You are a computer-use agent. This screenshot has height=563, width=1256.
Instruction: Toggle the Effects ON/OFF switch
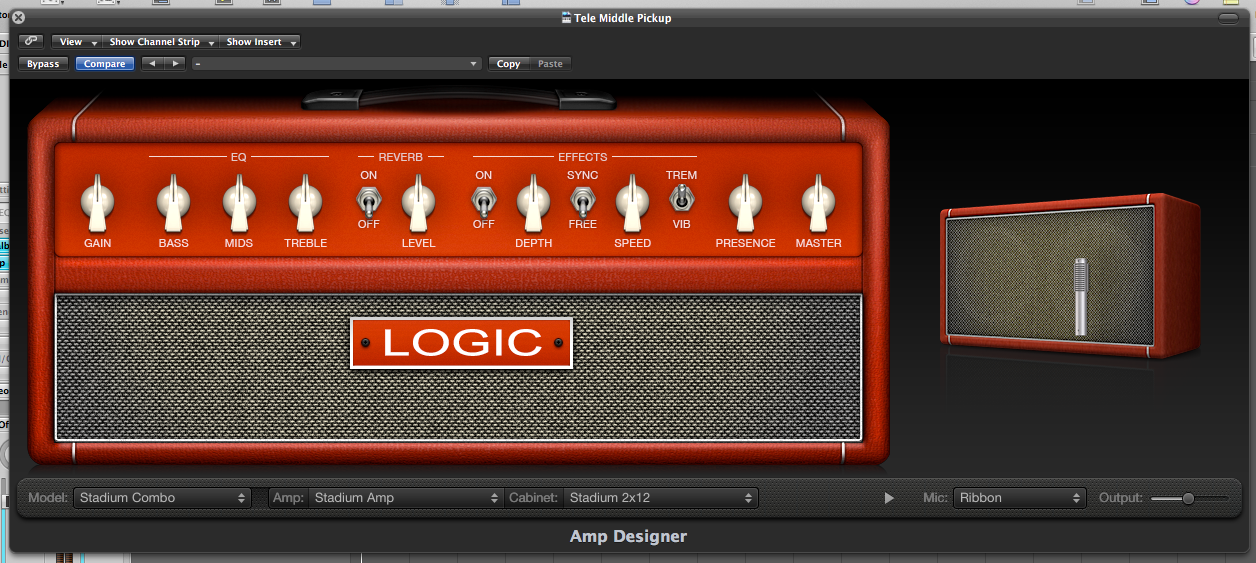coord(483,200)
